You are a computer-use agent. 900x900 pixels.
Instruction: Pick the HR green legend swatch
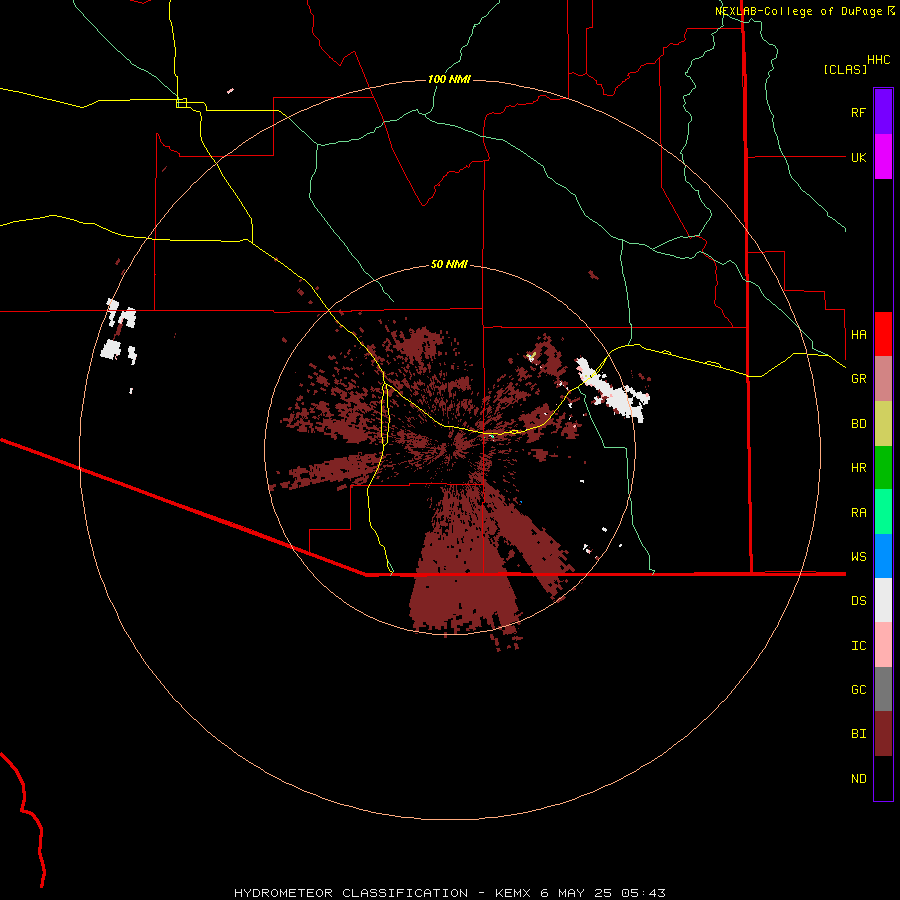point(883,468)
